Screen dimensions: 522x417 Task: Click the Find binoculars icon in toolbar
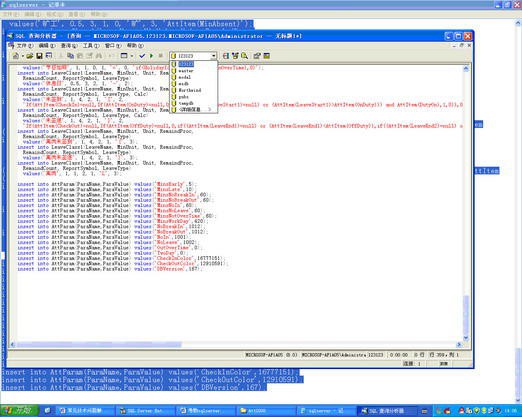99,56
